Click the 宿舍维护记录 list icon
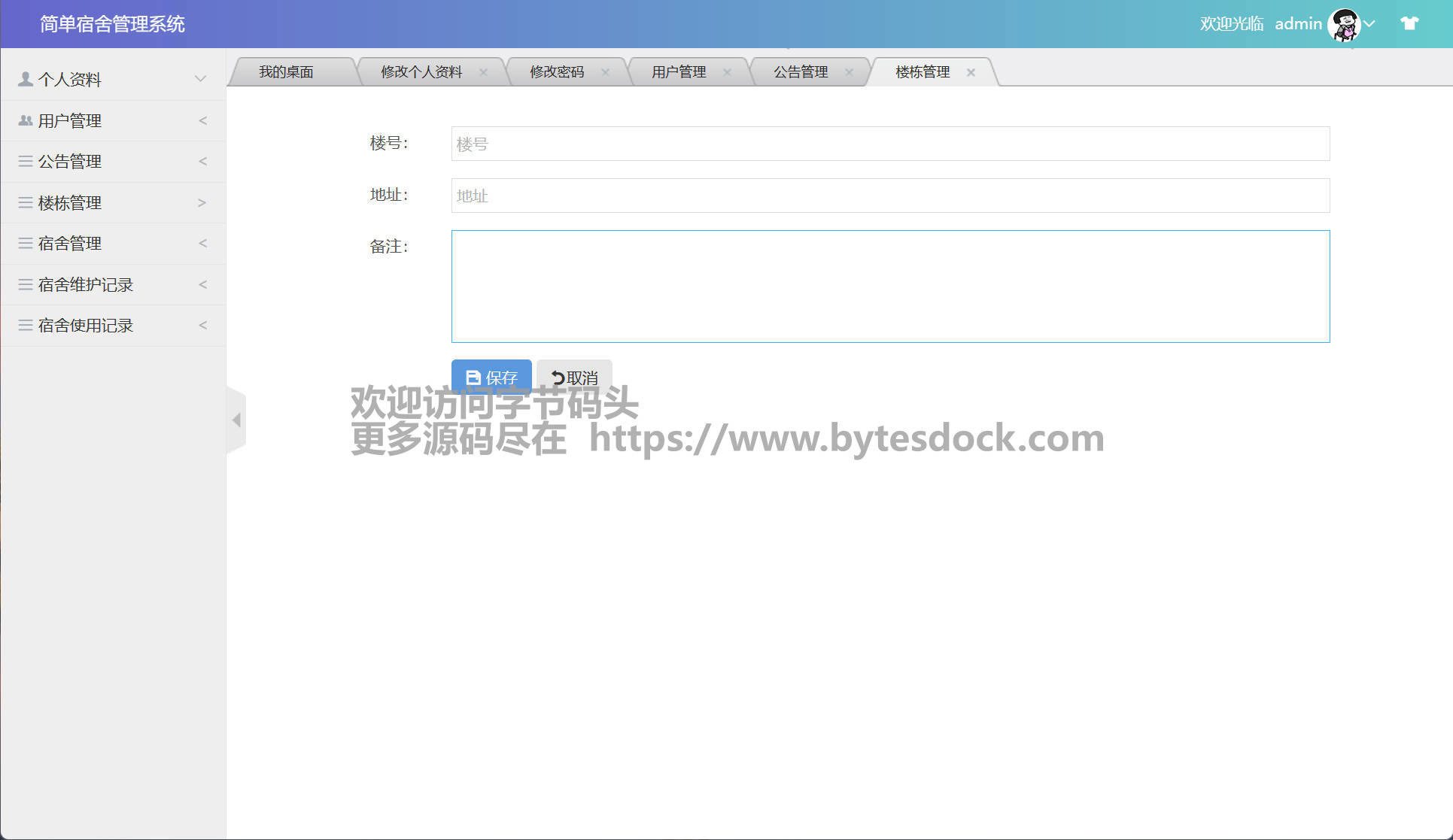 pyautogui.click(x=26, y=284)
